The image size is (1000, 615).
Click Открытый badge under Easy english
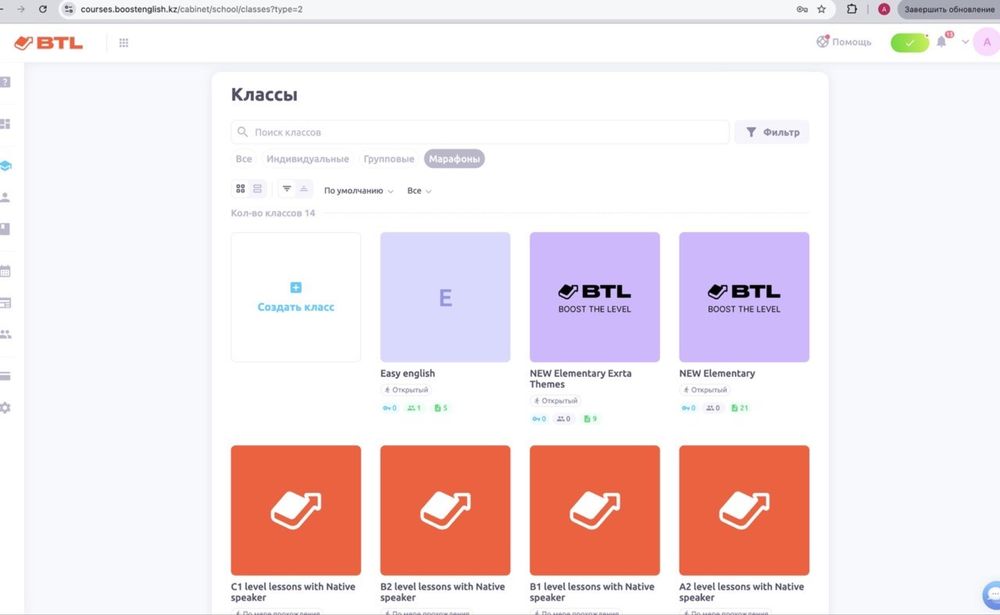[x=406, y=390]
